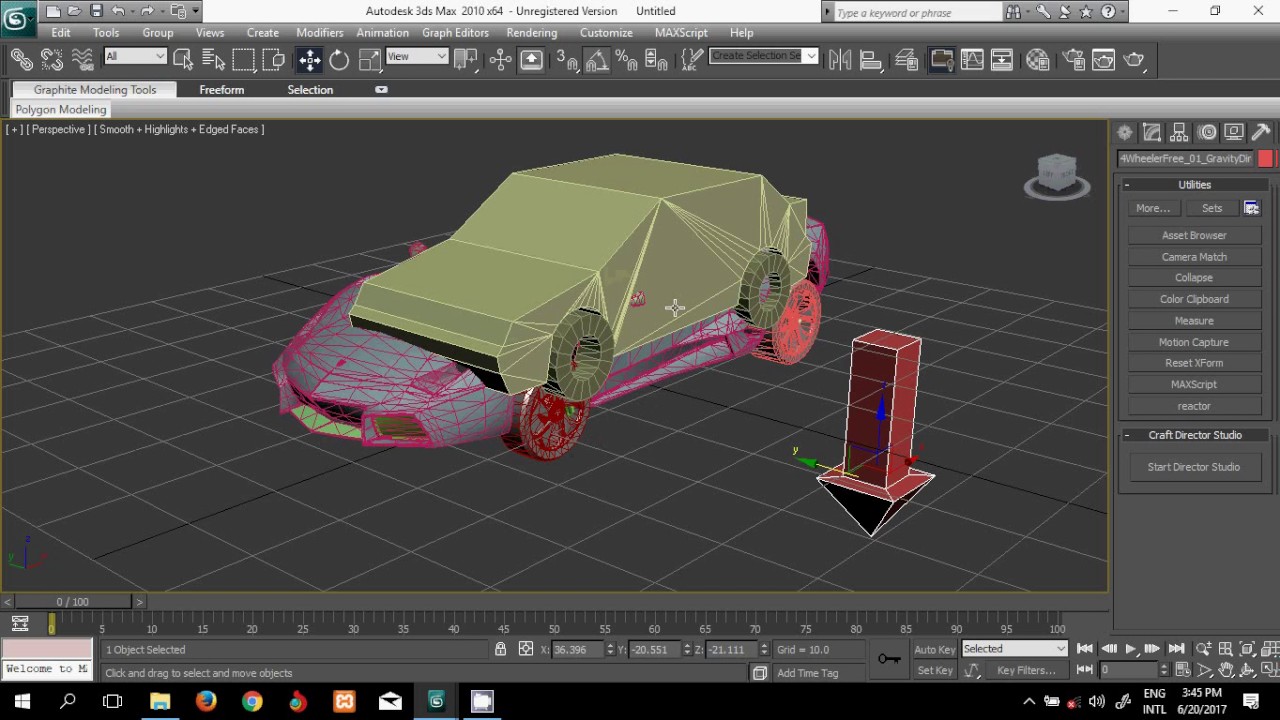Toggle Set Key mode
Image resolution: width=1280 pixels, height=720 pixels.
click(935, 671)
